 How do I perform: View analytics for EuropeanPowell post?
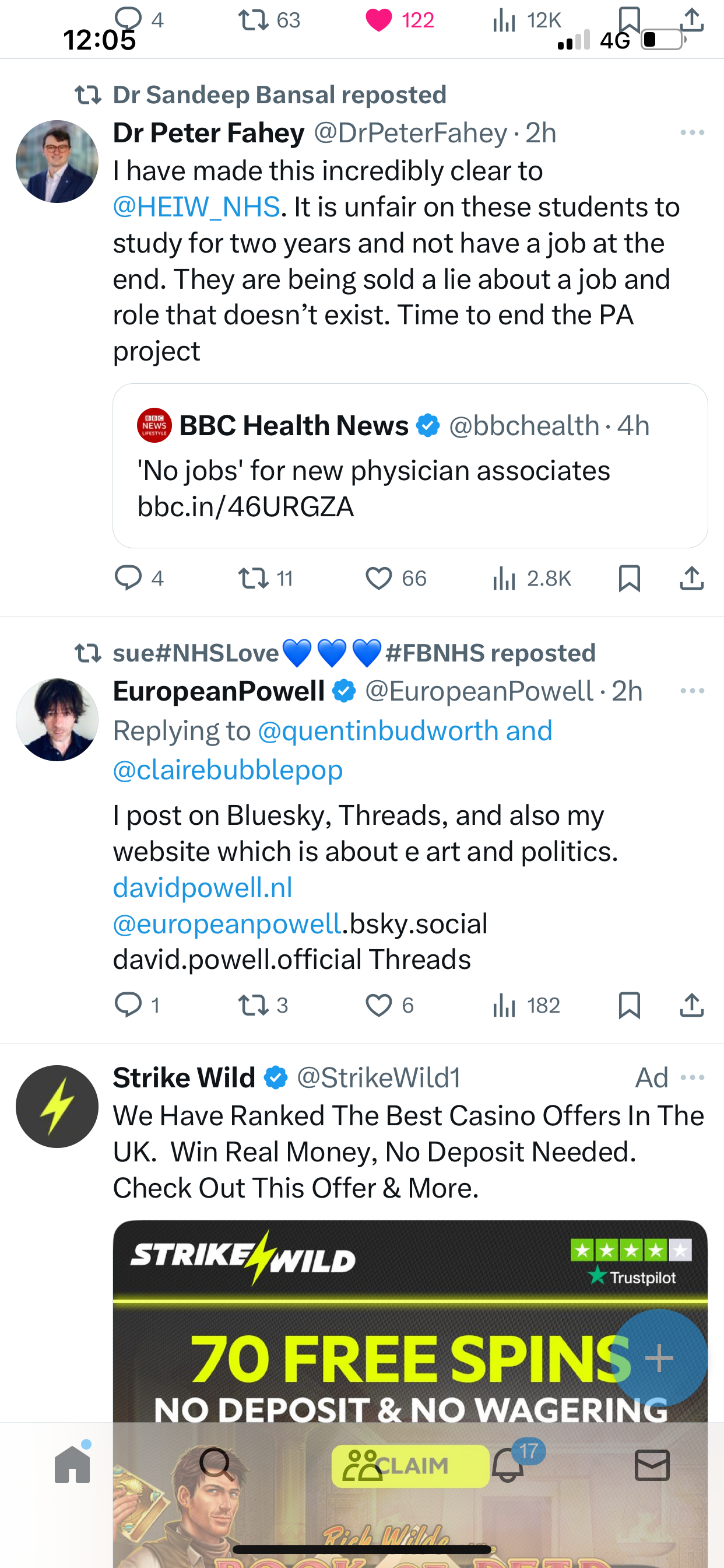504,1006
